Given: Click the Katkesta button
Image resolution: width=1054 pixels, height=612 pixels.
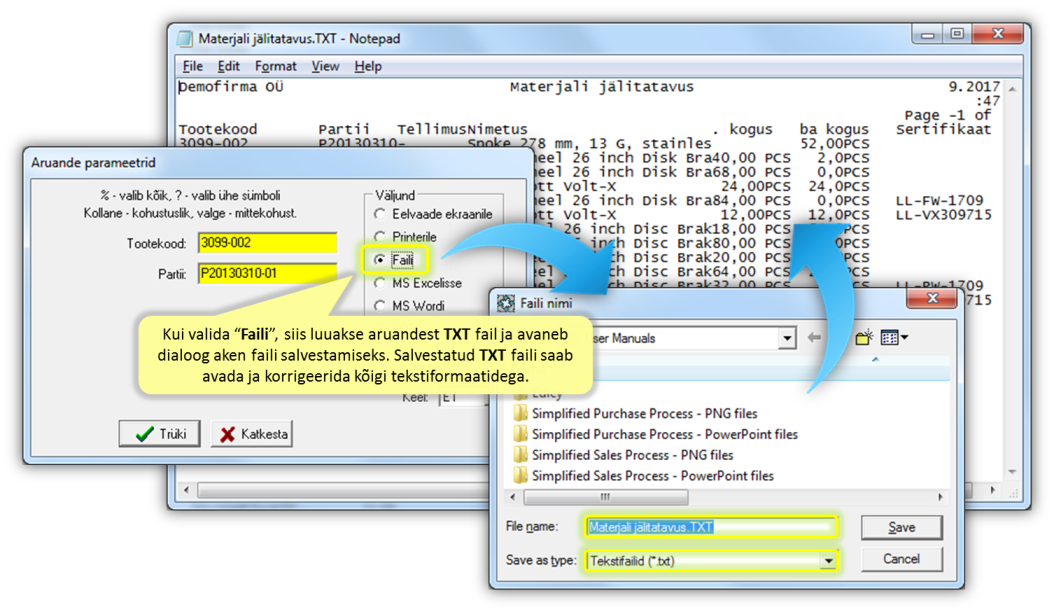Looking at the screenshot, I should [254, 434].
